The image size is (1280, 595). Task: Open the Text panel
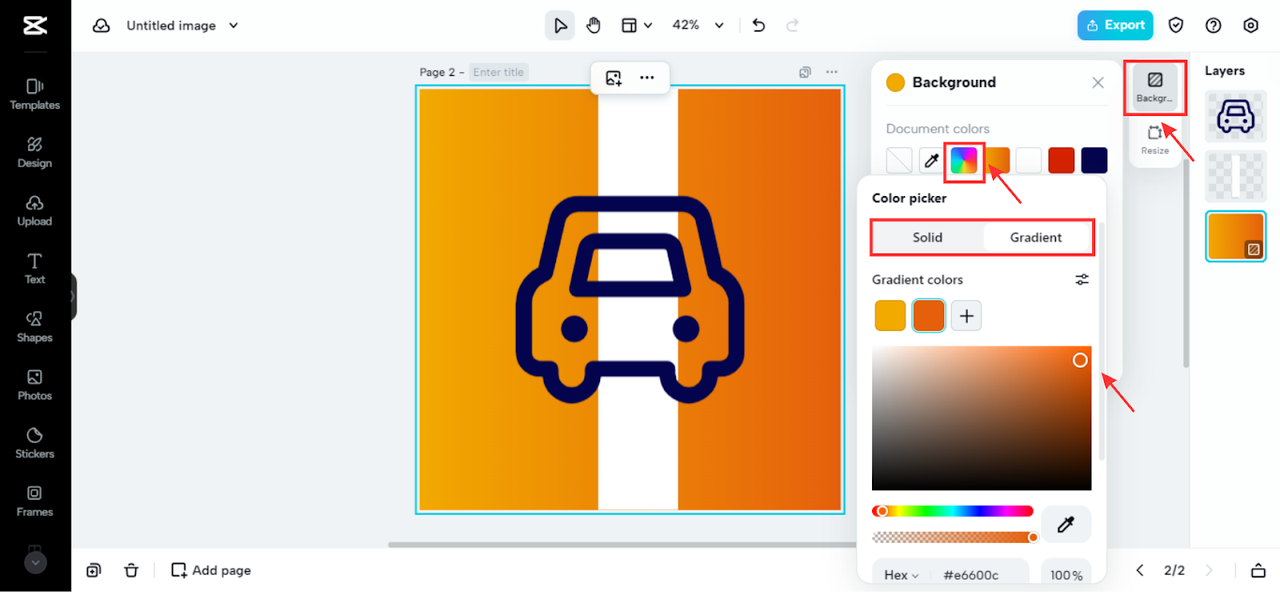coord(35,268)
